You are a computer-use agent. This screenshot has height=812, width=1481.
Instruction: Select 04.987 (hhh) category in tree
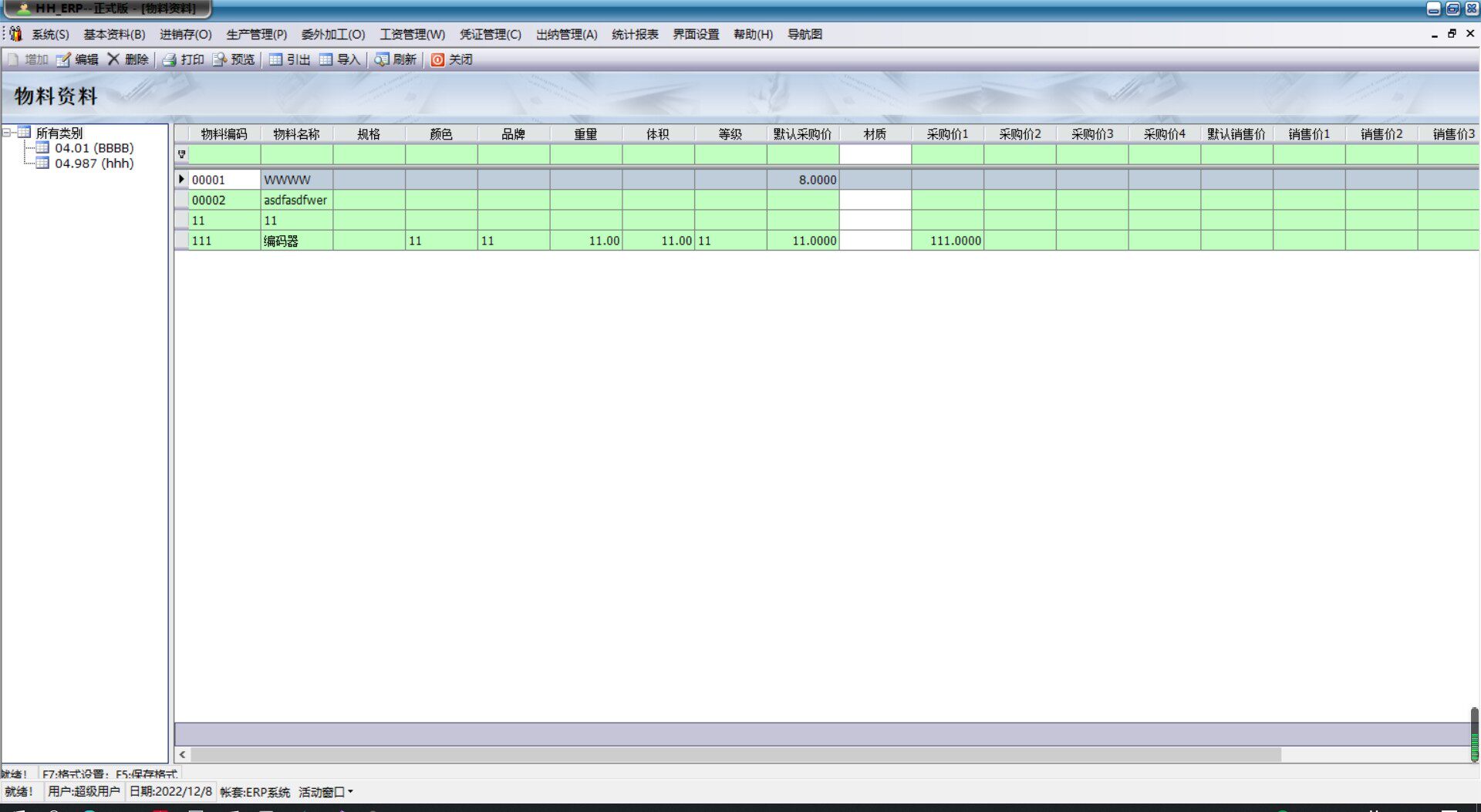[94, 163]
